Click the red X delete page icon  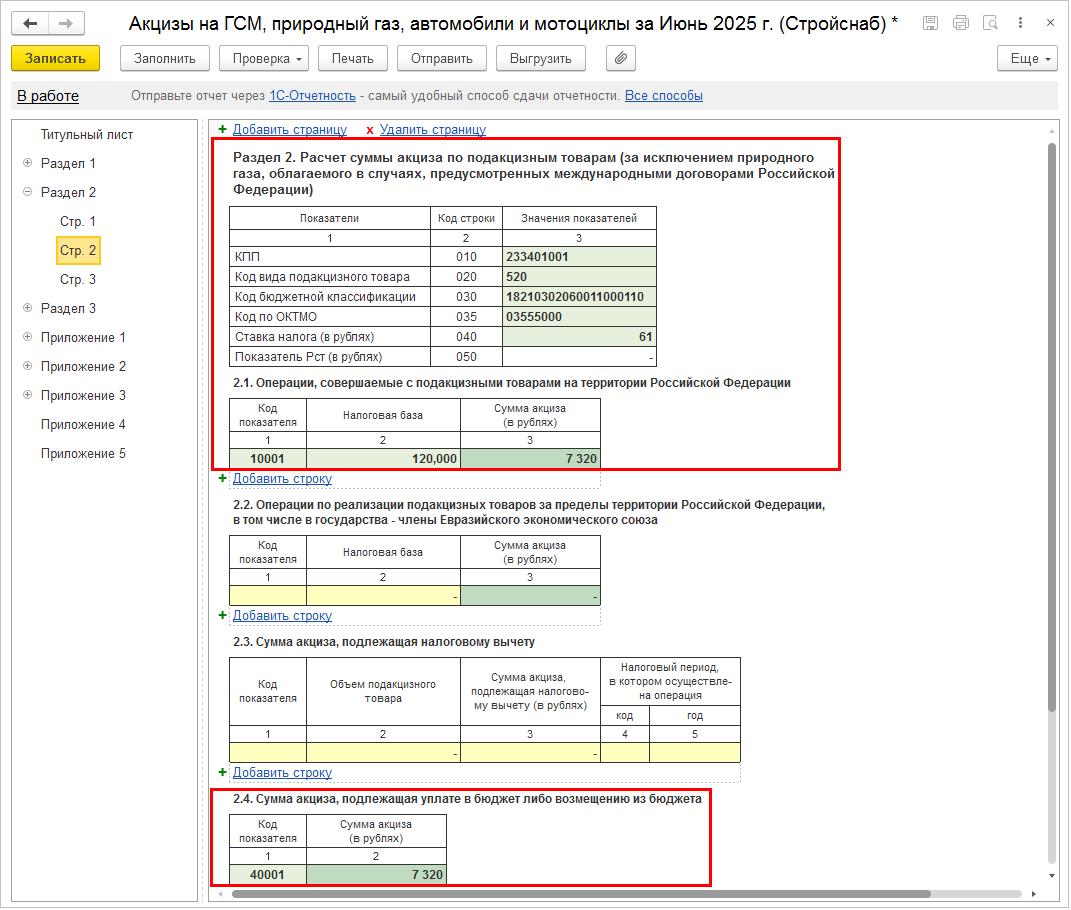click(x=370, y=130)
